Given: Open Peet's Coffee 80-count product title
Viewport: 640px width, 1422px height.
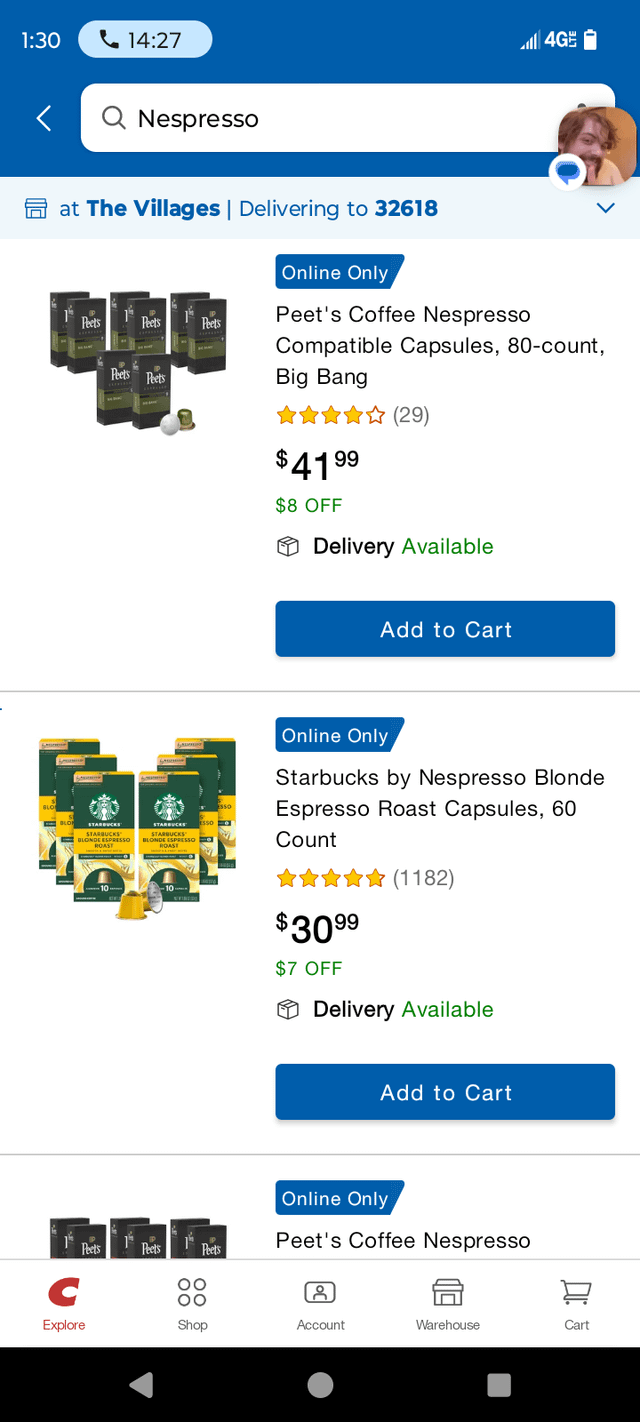Looking at the screenshot, I should coord(440,345).
